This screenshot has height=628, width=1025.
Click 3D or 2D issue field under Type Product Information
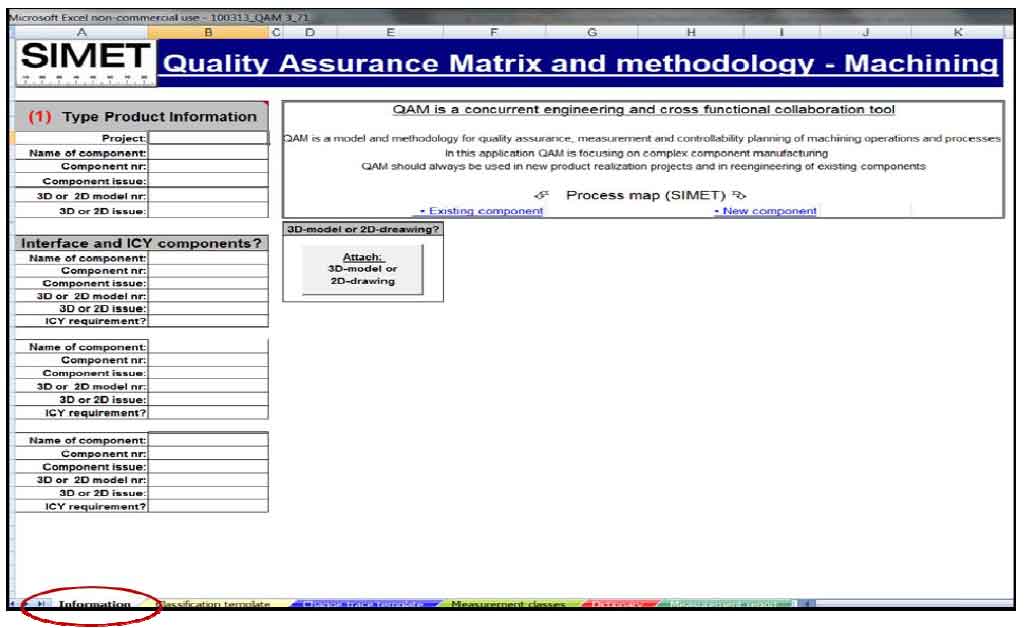pyautogui.click(x=208, y=210)
